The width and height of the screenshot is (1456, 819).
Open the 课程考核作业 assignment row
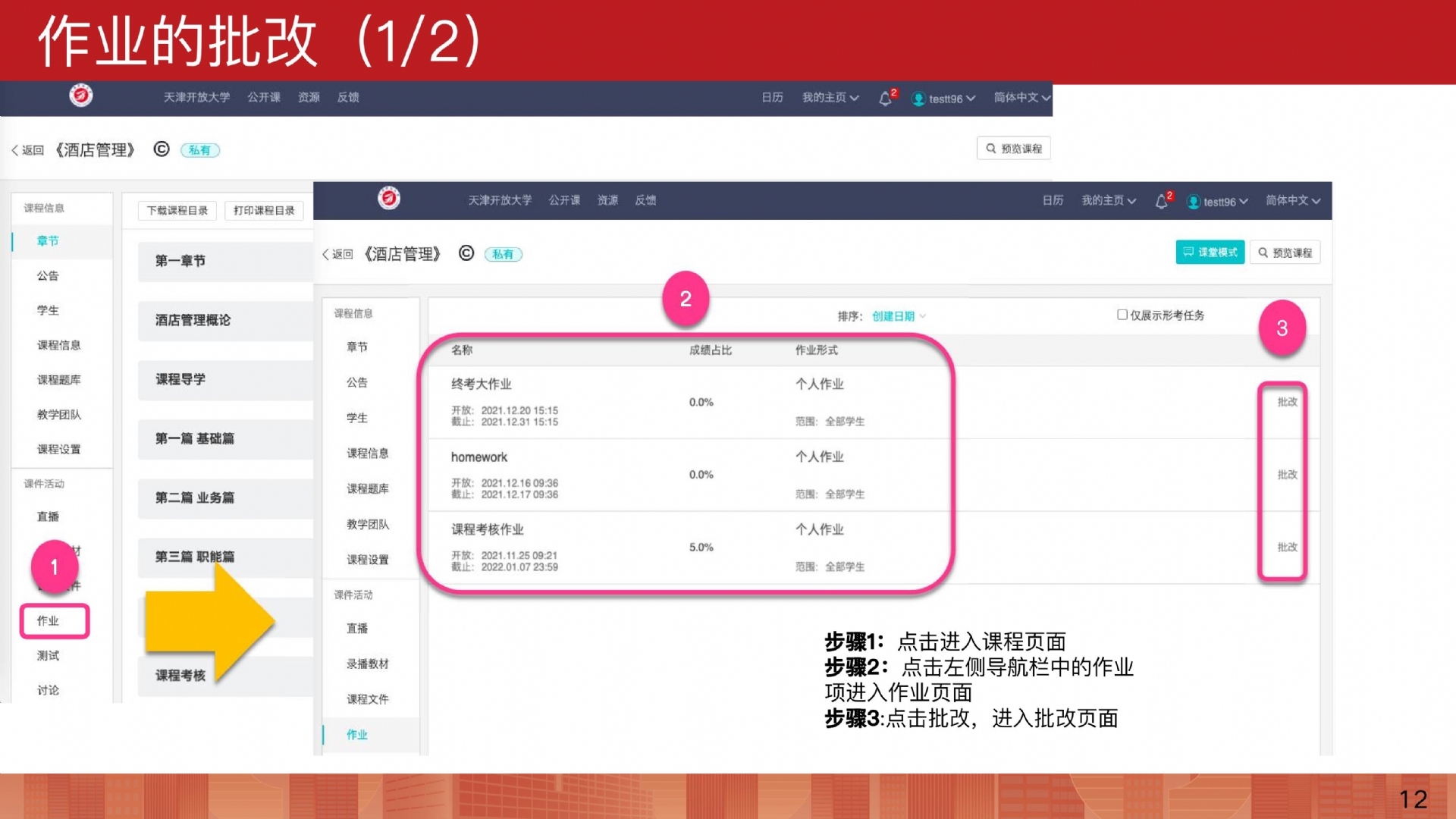tap(488, 529)
